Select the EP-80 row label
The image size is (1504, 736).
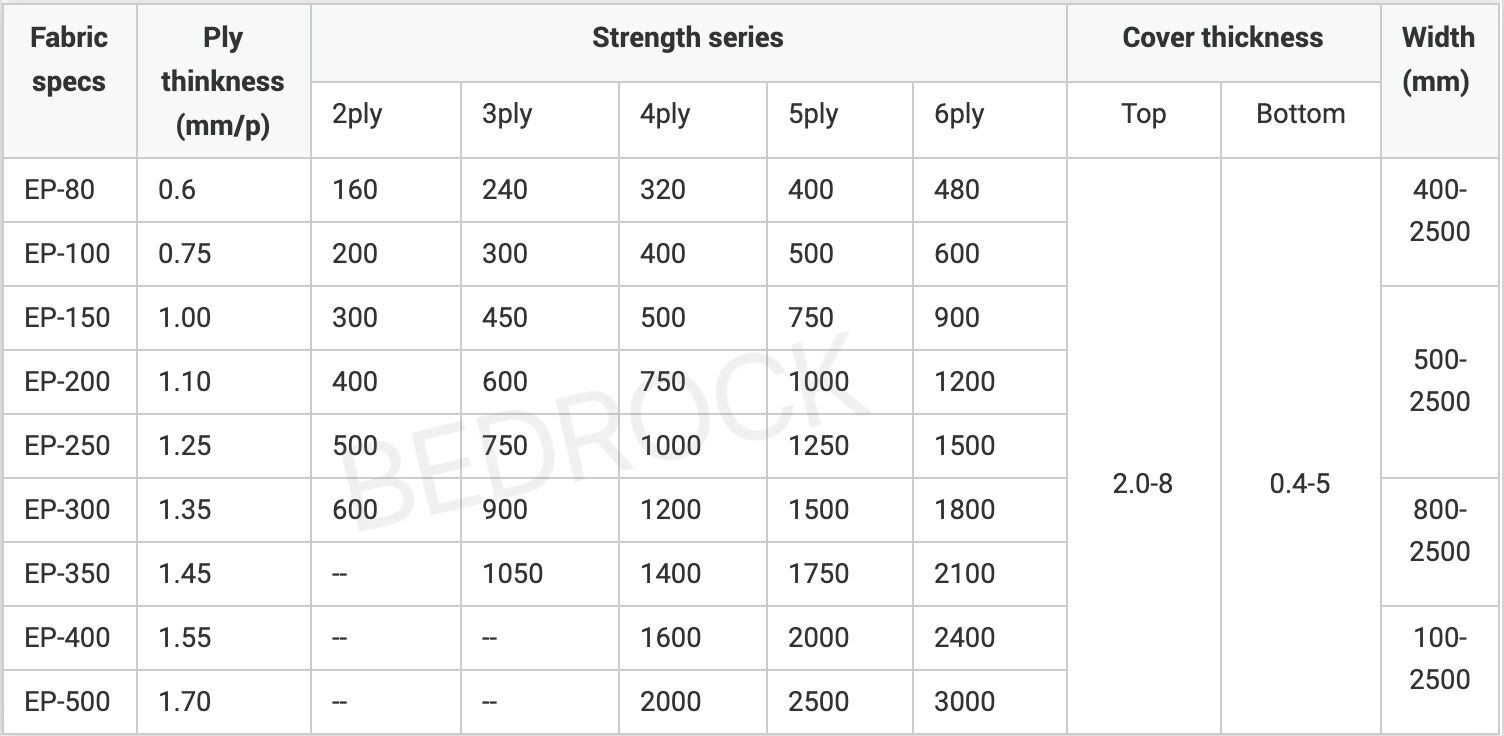click(60, 190)
